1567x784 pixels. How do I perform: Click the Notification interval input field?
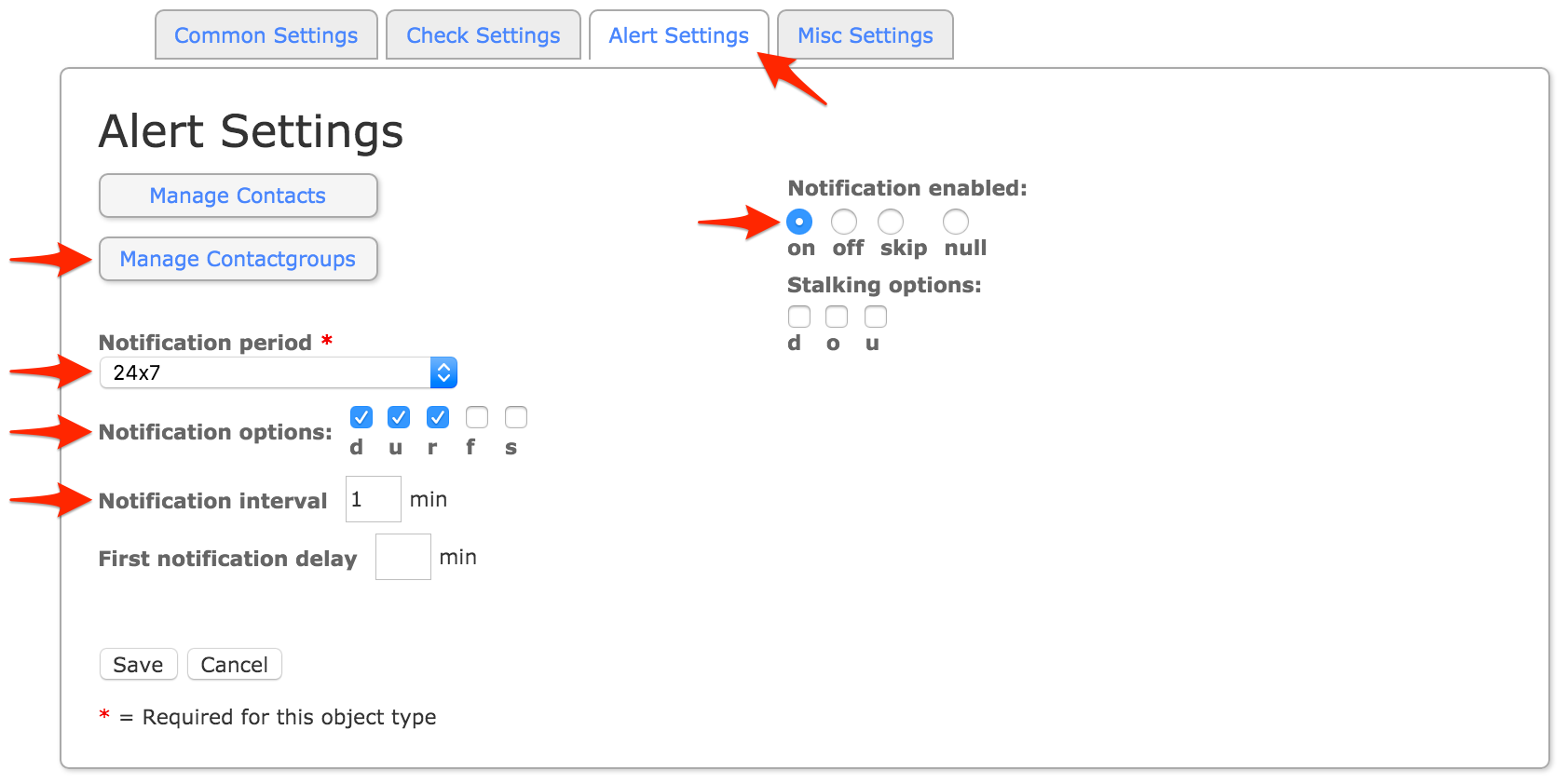point(373,499)
